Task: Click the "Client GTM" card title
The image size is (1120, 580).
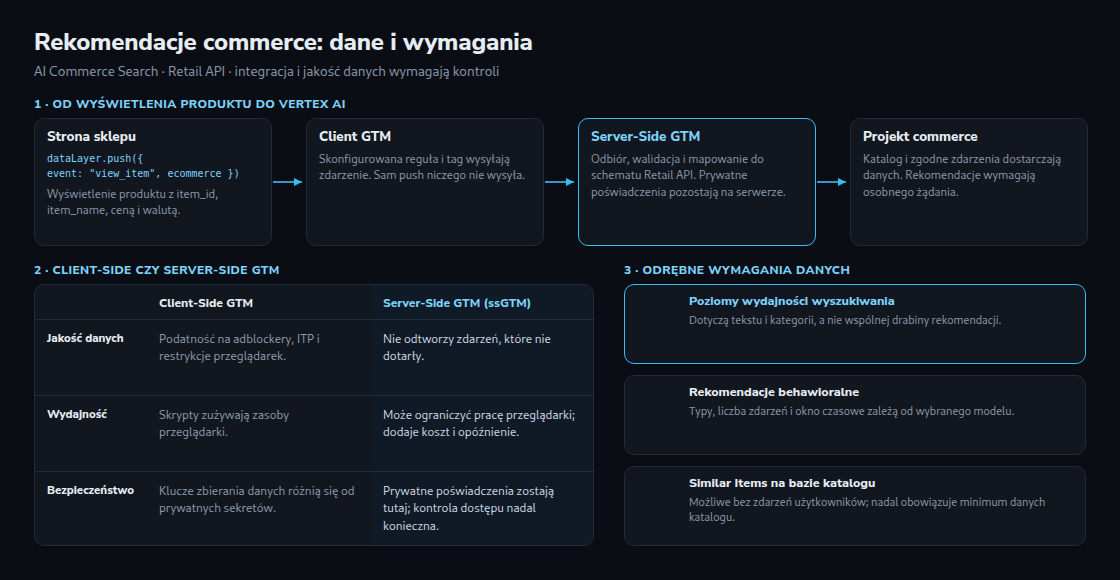Action: (x=355, y=136)
